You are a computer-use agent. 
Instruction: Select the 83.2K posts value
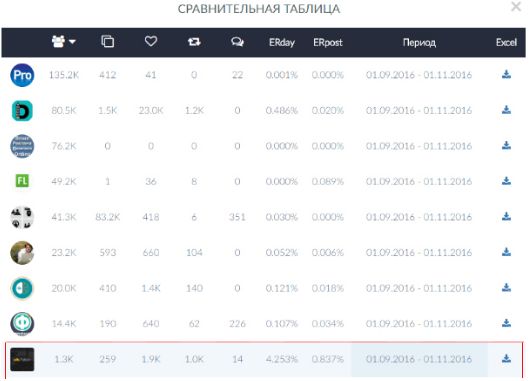[108, 217]
